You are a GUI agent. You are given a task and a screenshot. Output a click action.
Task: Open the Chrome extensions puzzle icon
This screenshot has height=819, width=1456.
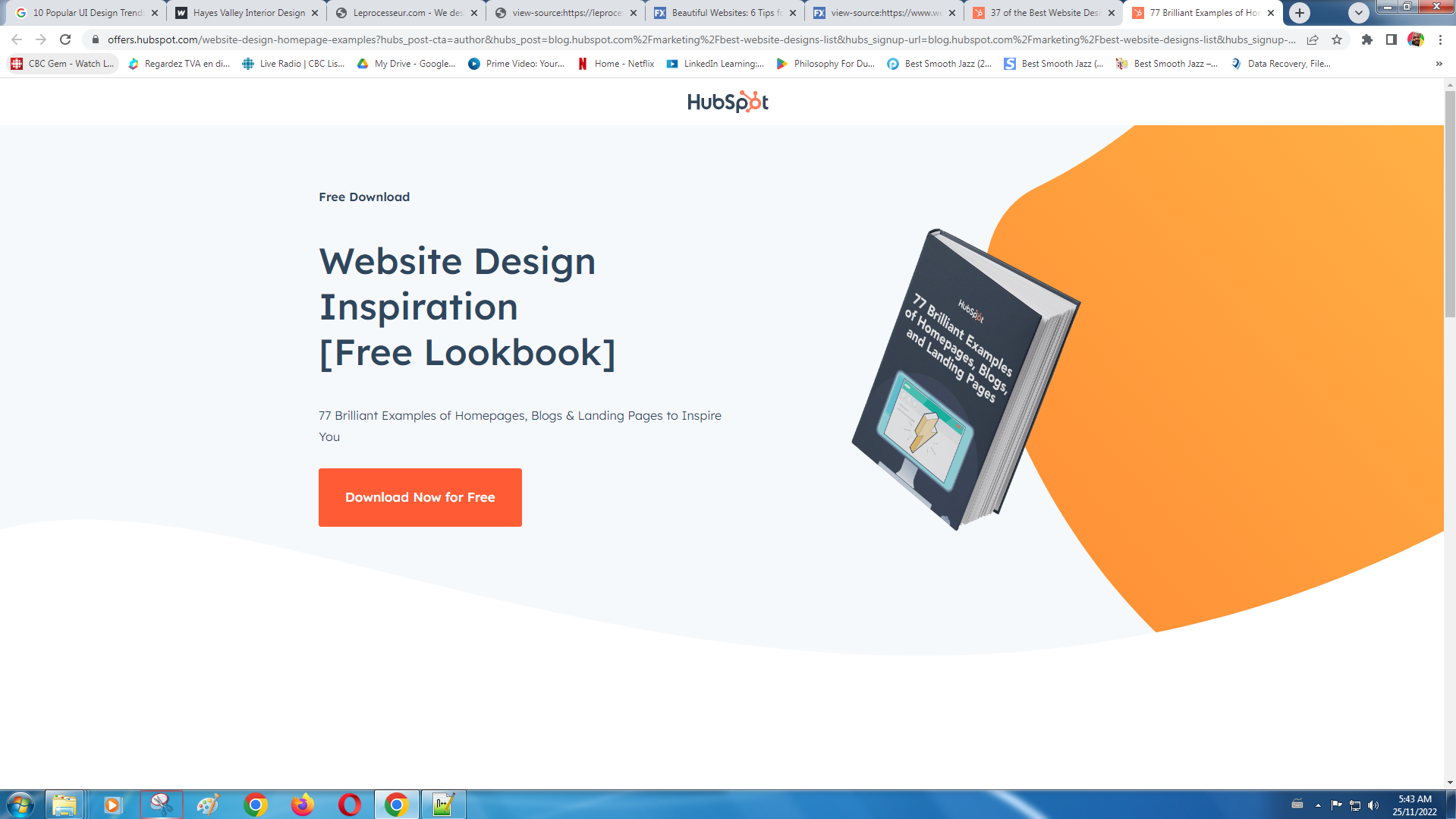click(x=1366, y=39)
